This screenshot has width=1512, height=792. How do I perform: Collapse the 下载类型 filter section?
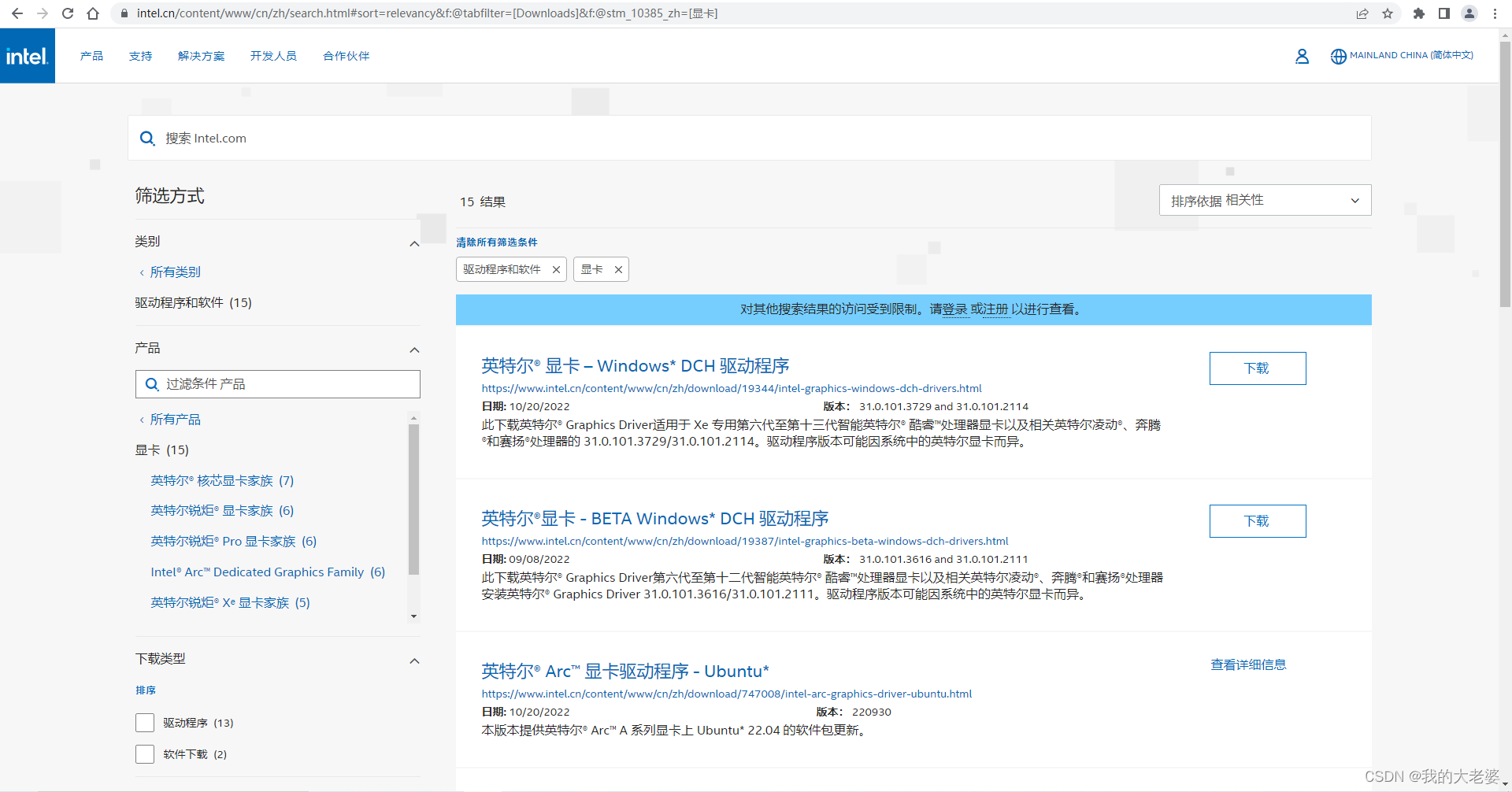click(414, 661)
